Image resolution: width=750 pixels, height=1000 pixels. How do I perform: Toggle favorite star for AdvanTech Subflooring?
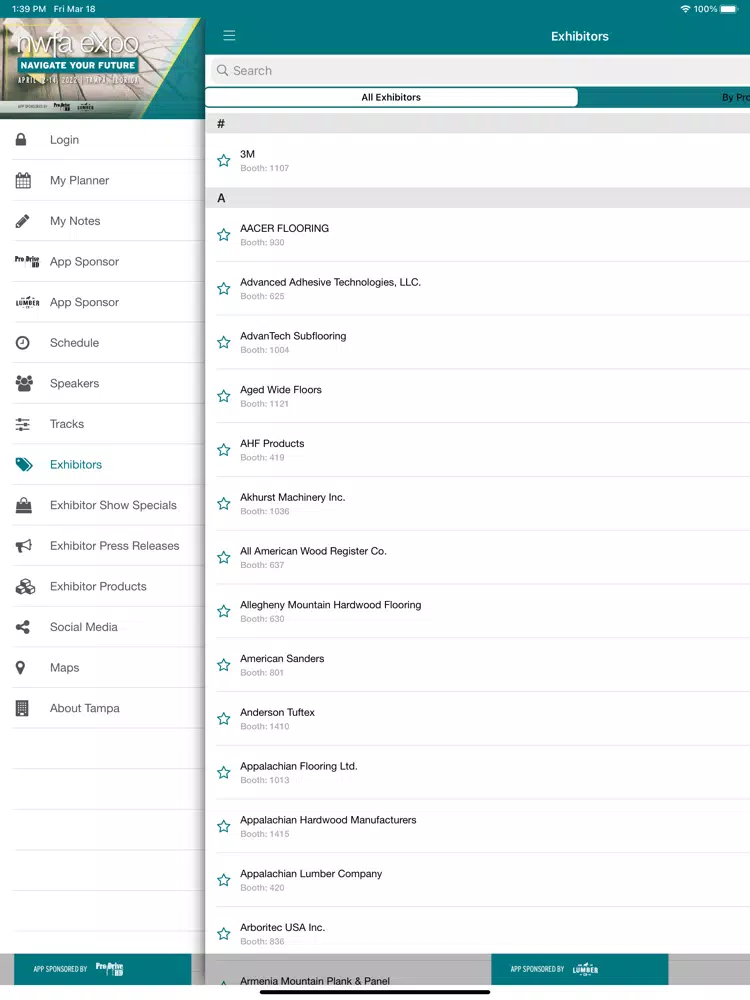point(223,342)
